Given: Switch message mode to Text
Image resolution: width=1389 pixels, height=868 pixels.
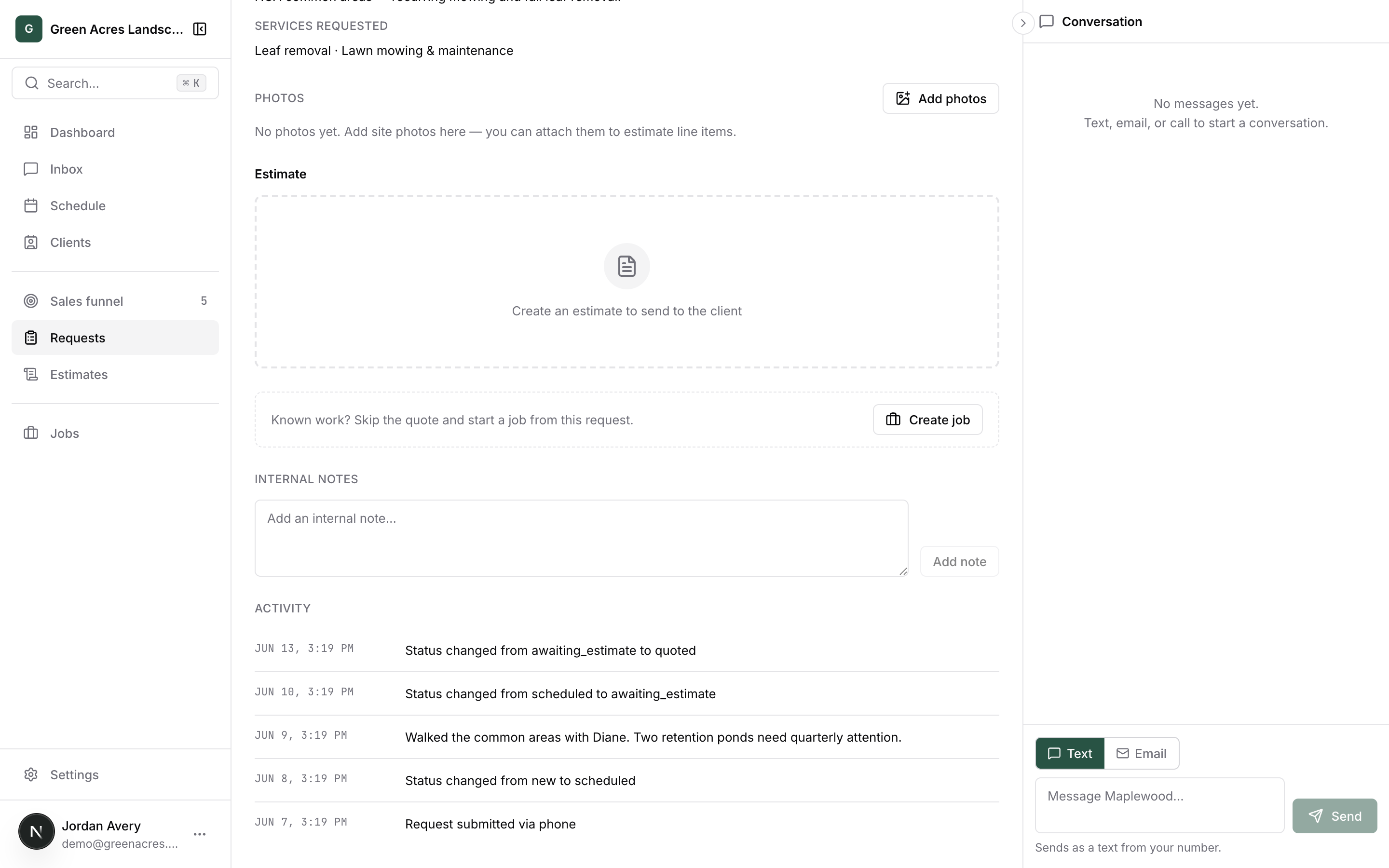Looking at the screenshot, I should tap(1070, 753).
